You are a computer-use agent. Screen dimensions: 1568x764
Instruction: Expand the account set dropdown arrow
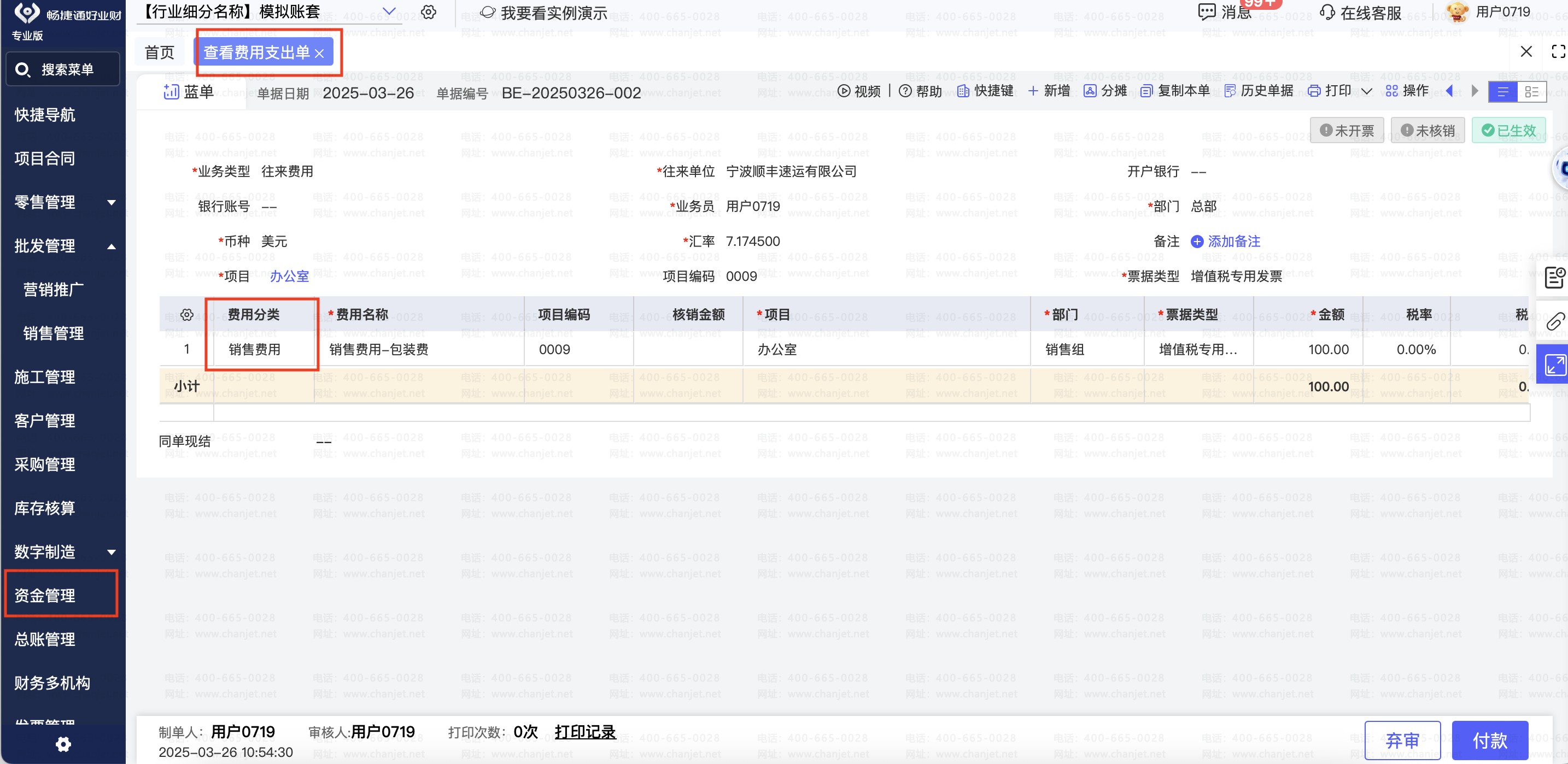pyautogui.click(x=389, y=11)
